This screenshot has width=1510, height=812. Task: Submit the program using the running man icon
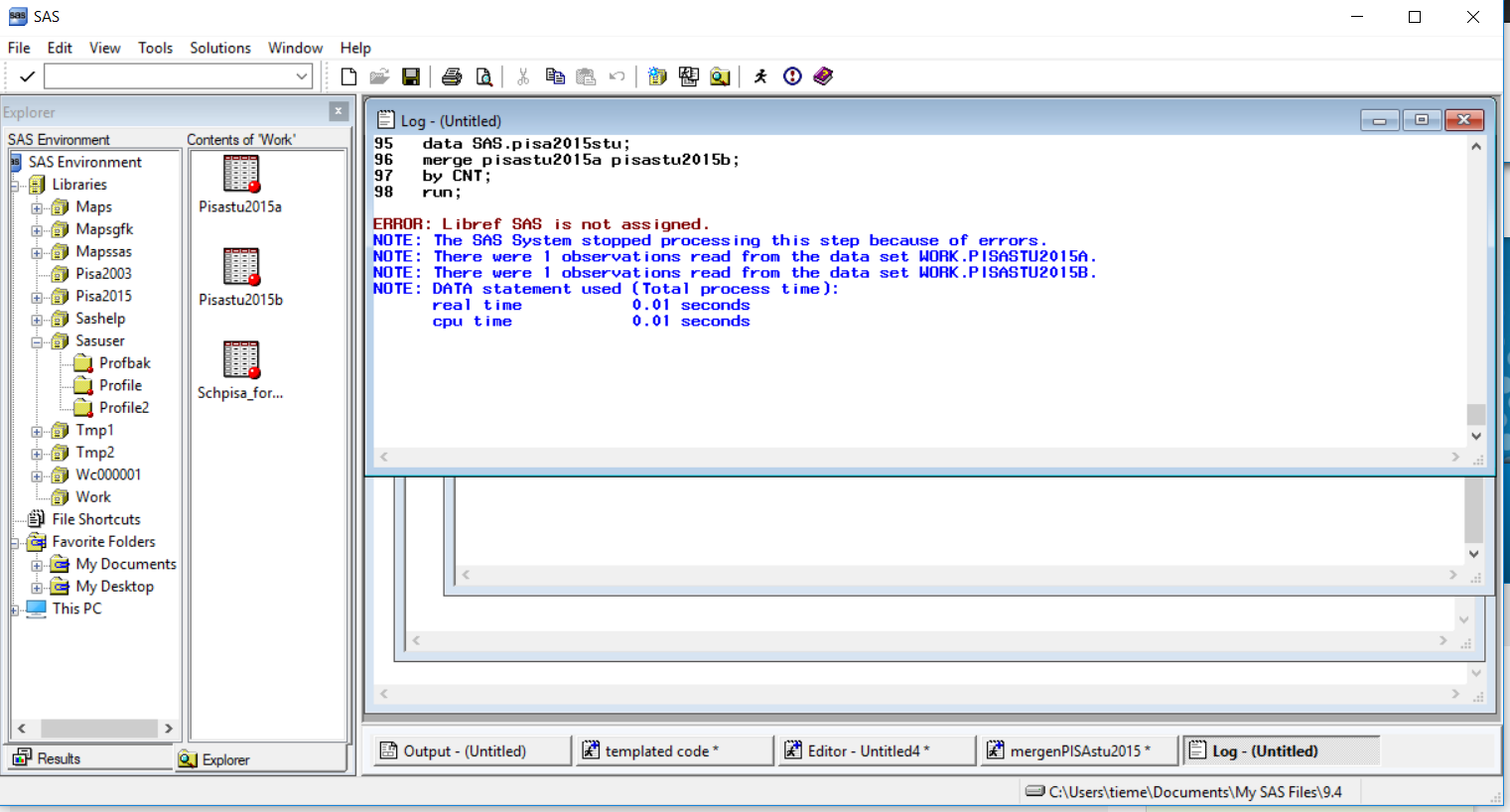[759, 76]
